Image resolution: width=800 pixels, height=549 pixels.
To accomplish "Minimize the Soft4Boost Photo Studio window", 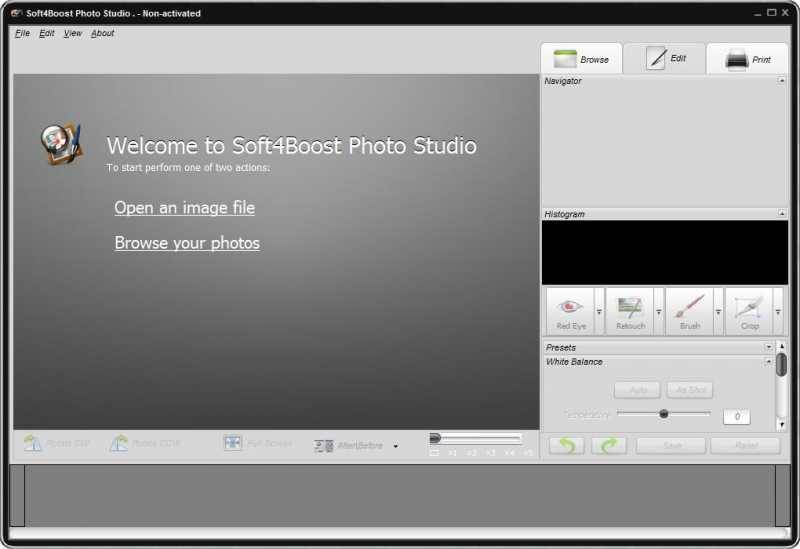I will (757, 14).
